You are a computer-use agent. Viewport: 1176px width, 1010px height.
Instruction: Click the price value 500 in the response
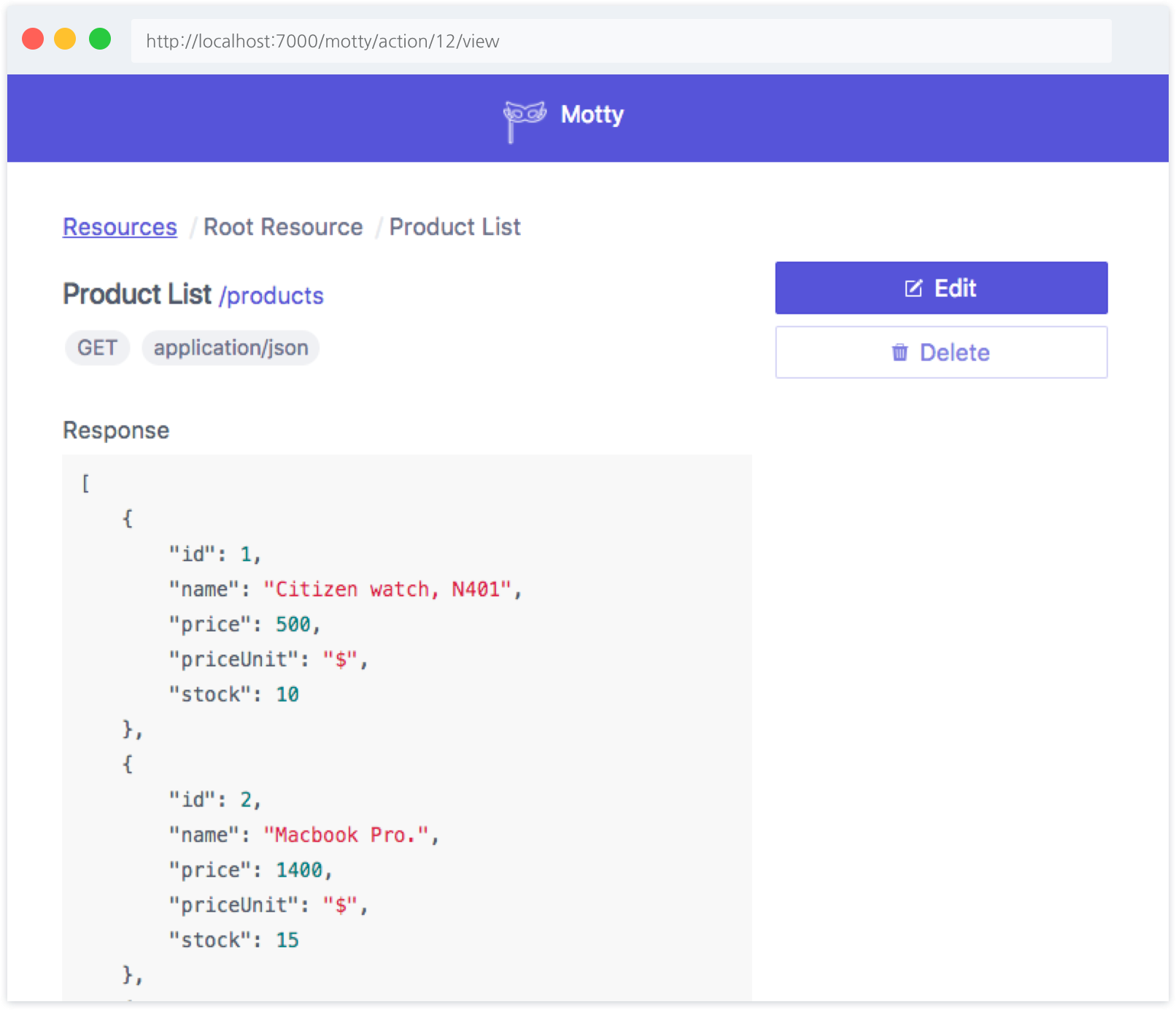tap(293, 625)
